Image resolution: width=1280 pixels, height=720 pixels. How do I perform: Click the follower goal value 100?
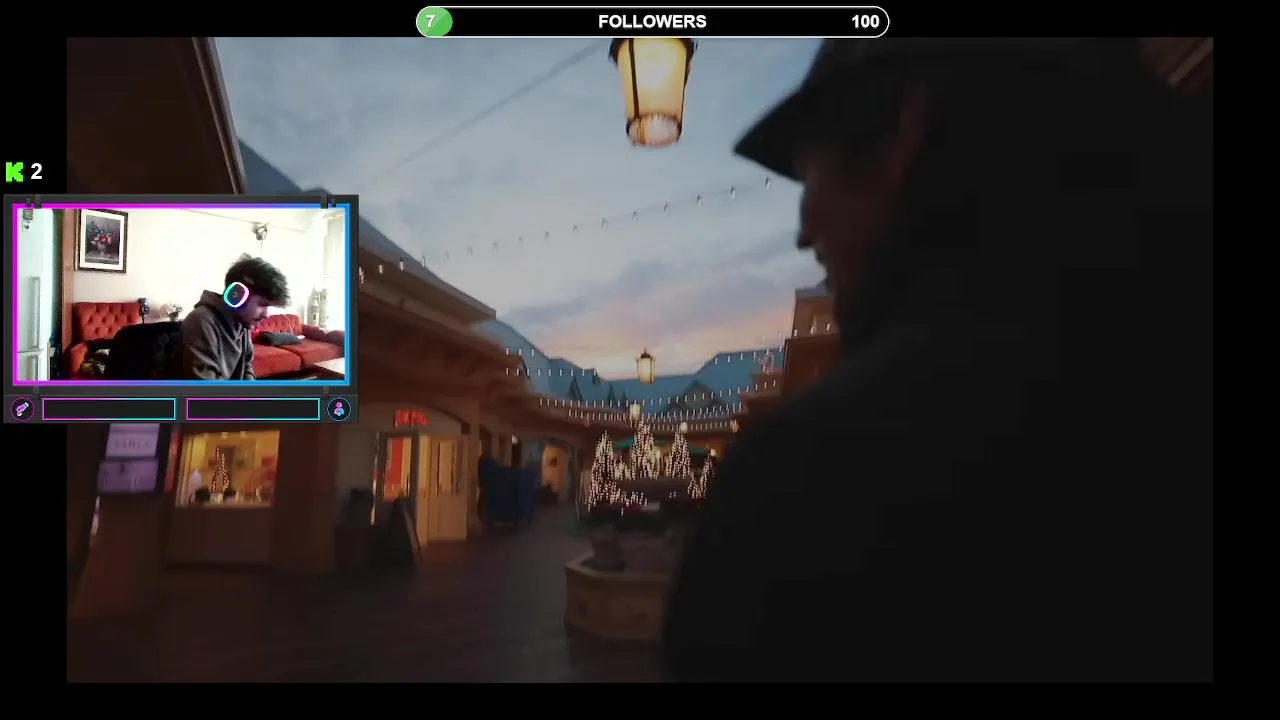(865, 21)
